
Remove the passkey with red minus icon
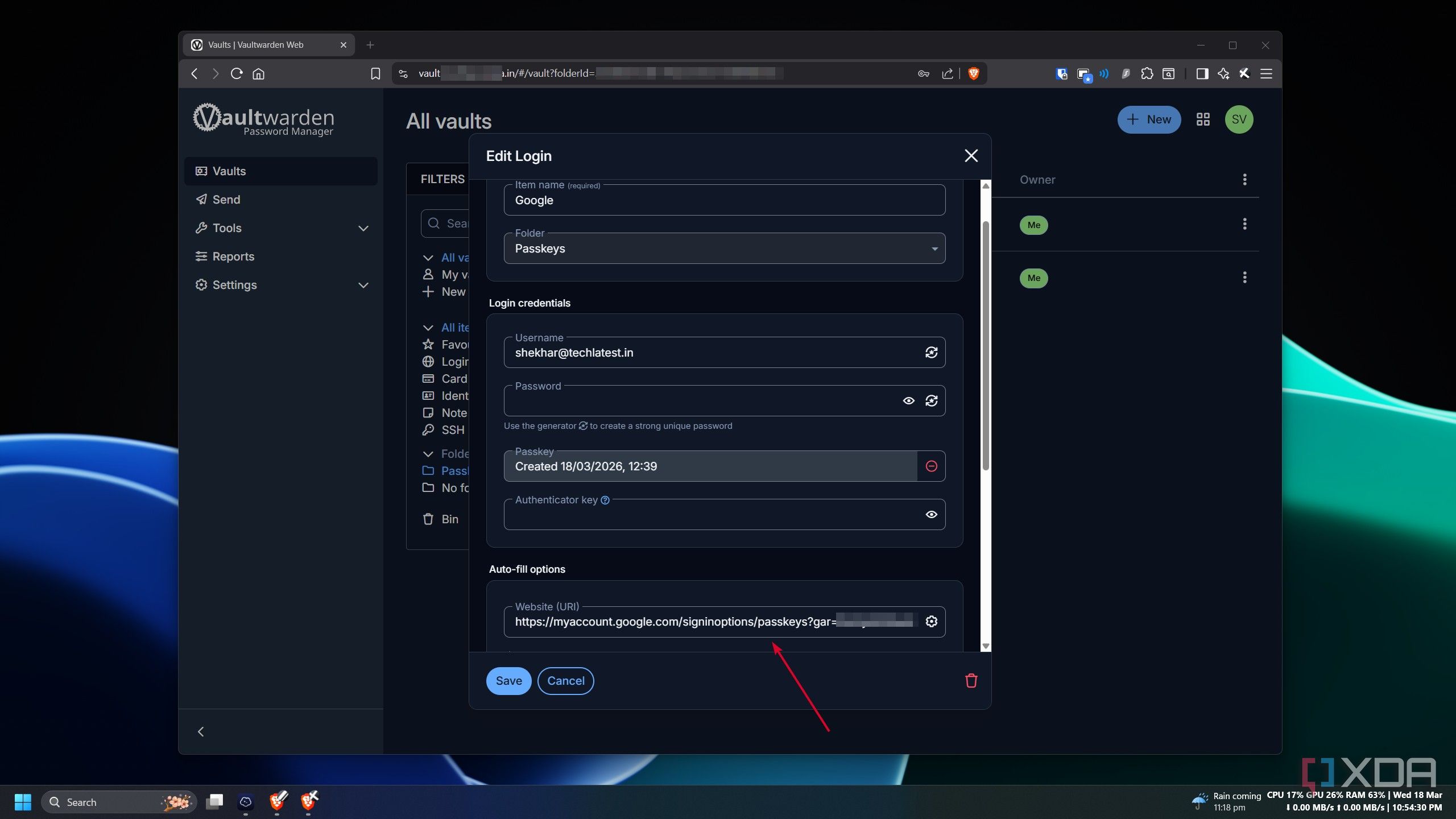point(931,466)
